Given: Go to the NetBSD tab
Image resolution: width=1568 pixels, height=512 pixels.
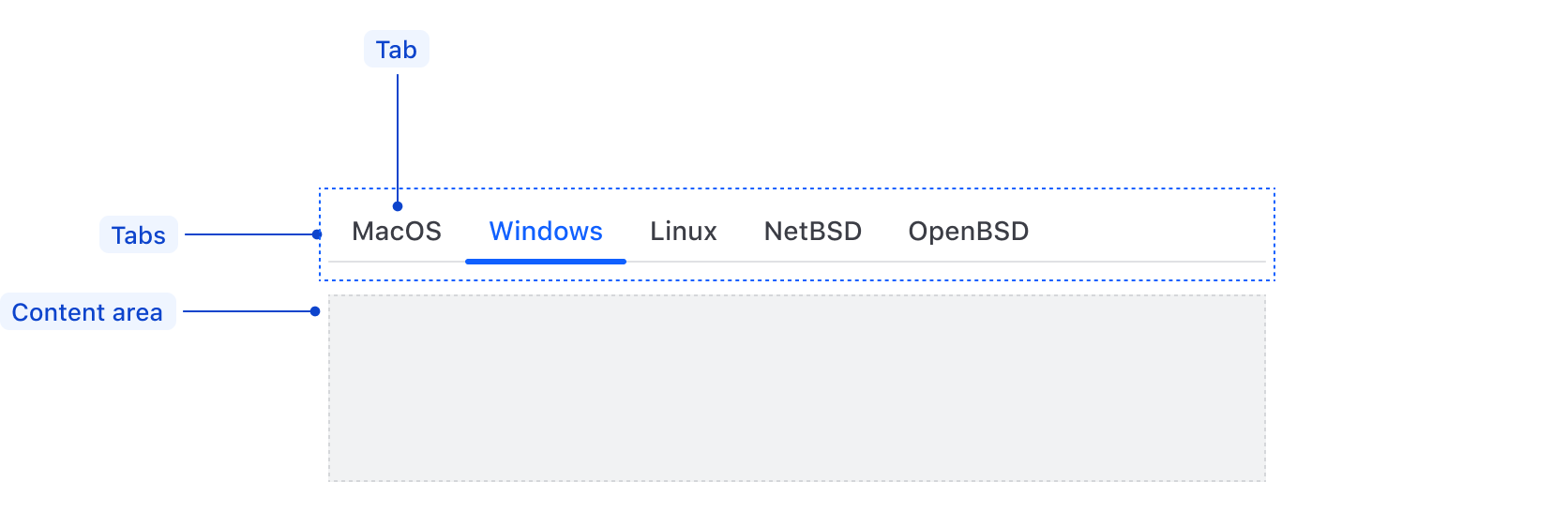Looking at the screenshot, I should 812,232.
